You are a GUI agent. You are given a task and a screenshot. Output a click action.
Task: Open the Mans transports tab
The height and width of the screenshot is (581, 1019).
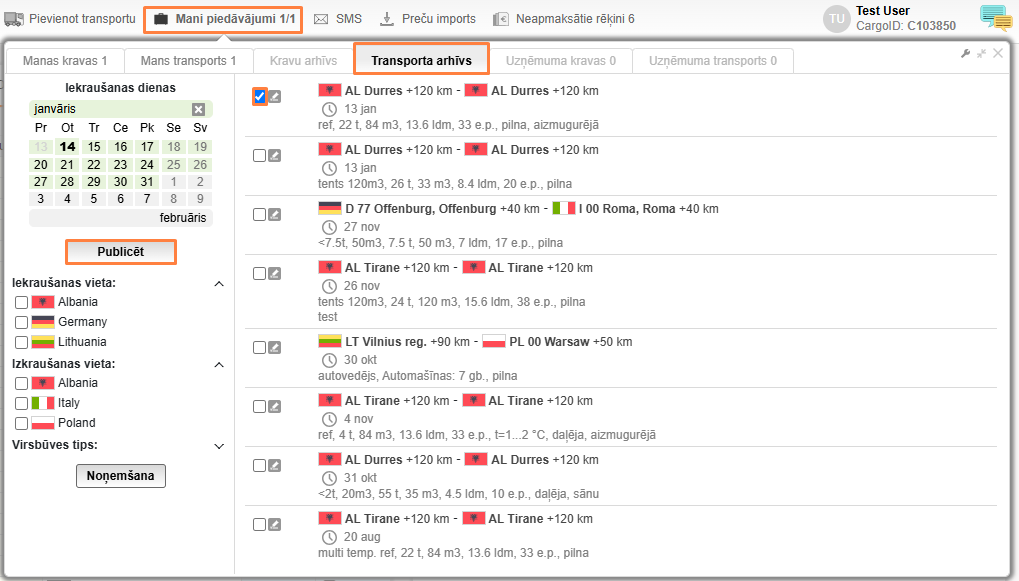pos(189,61)
